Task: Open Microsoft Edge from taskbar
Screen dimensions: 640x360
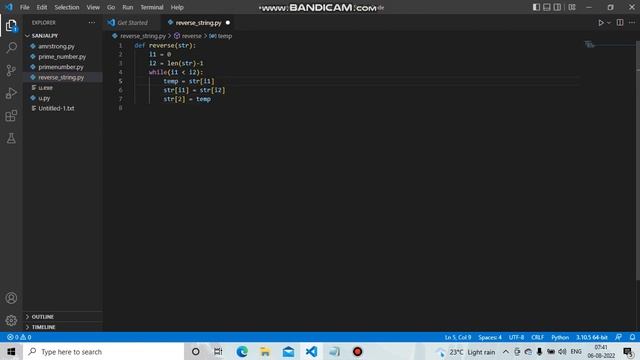Action: coord(242,351)
